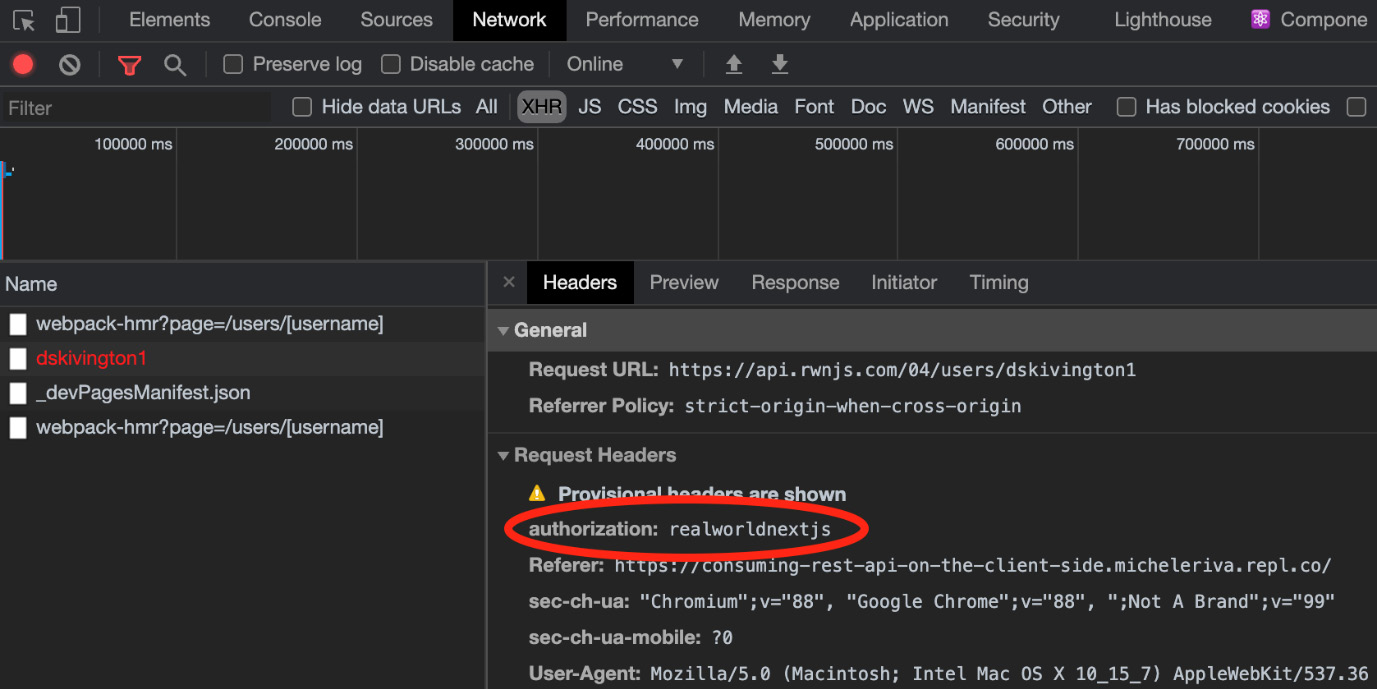Select the dskivington1 request

(x=91, y=358)
